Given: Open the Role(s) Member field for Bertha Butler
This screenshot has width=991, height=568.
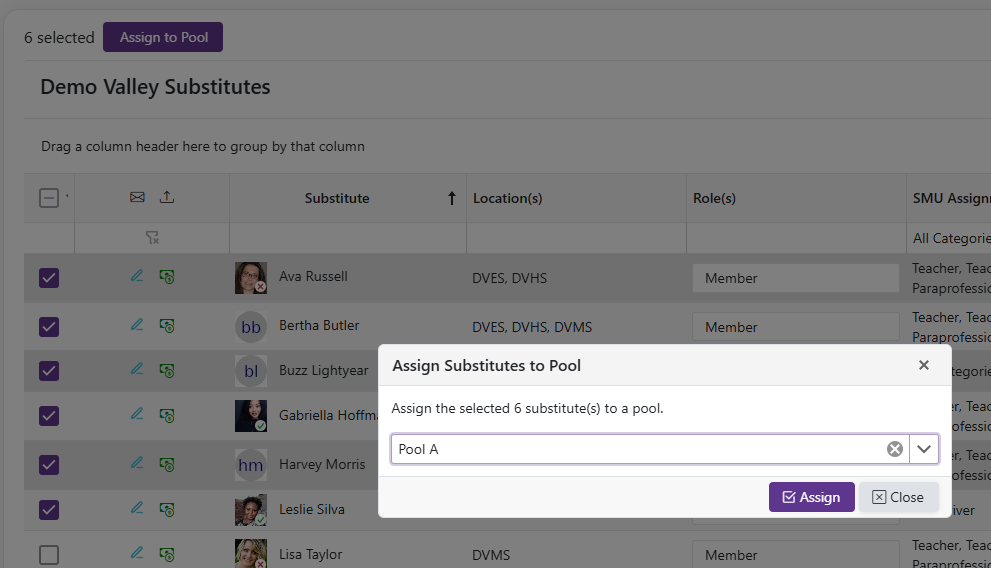Looking at the screenshot, I should [796, 327].
